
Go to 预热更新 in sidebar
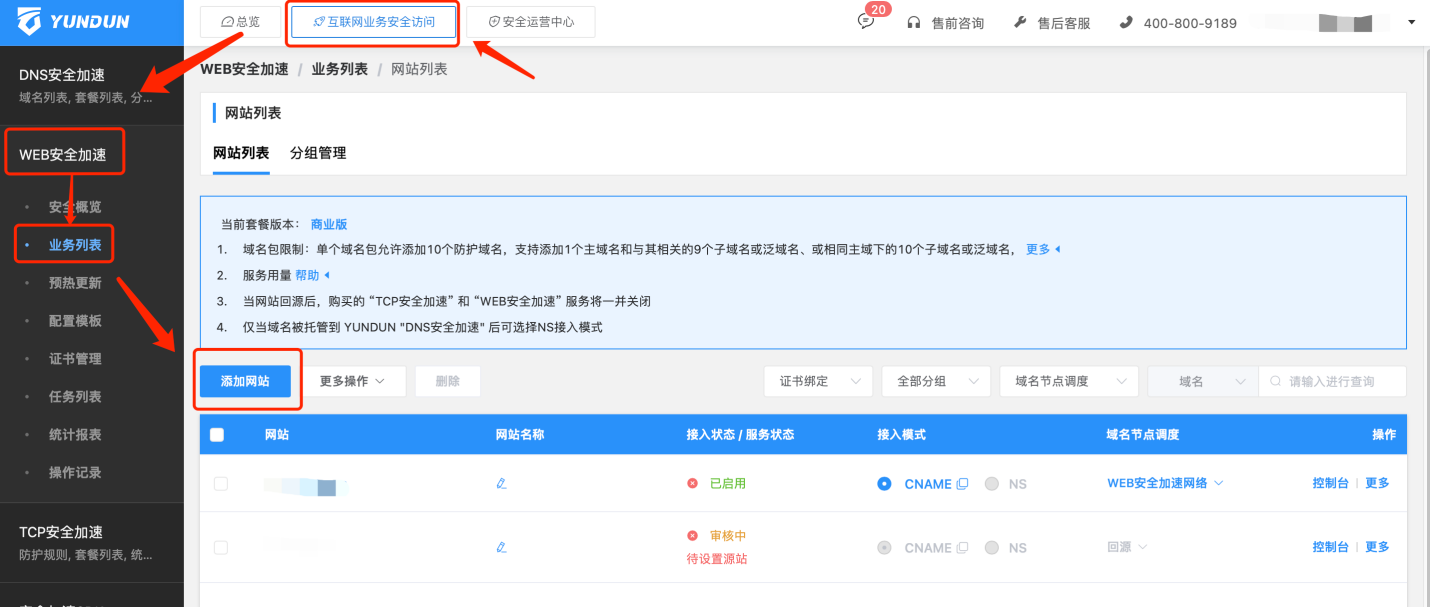[75, 283]
